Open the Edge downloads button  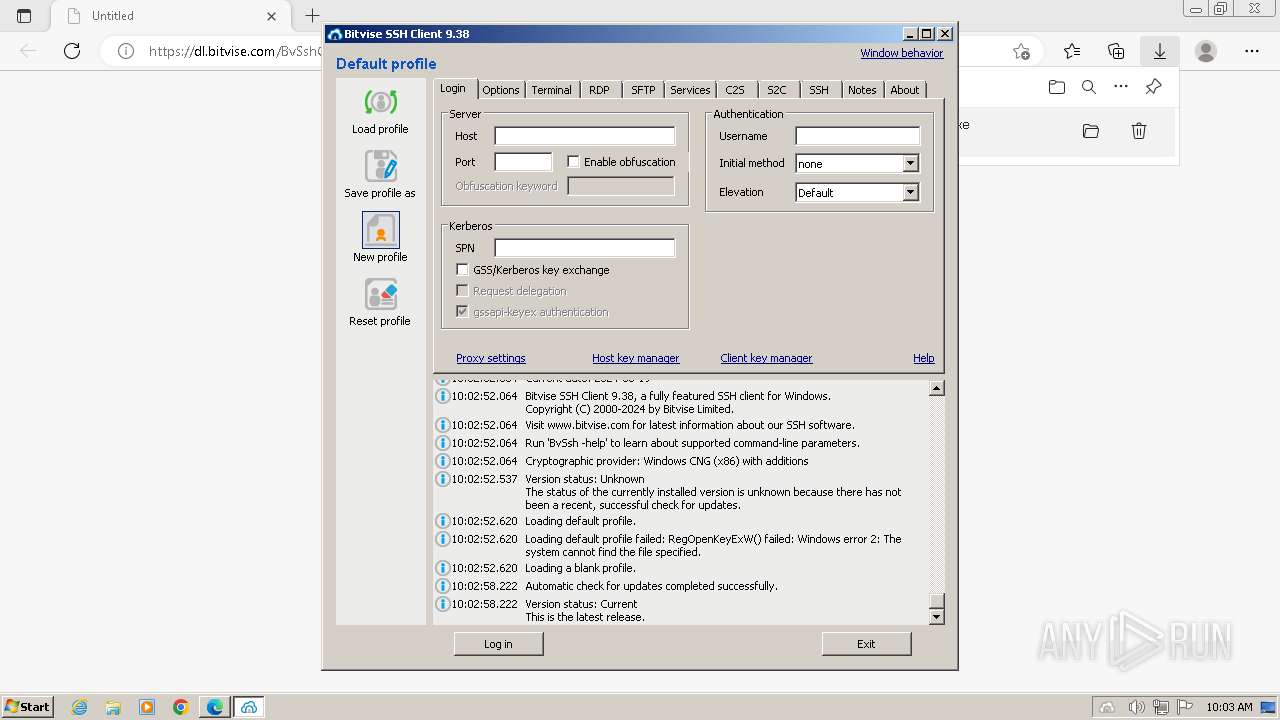1160,51
